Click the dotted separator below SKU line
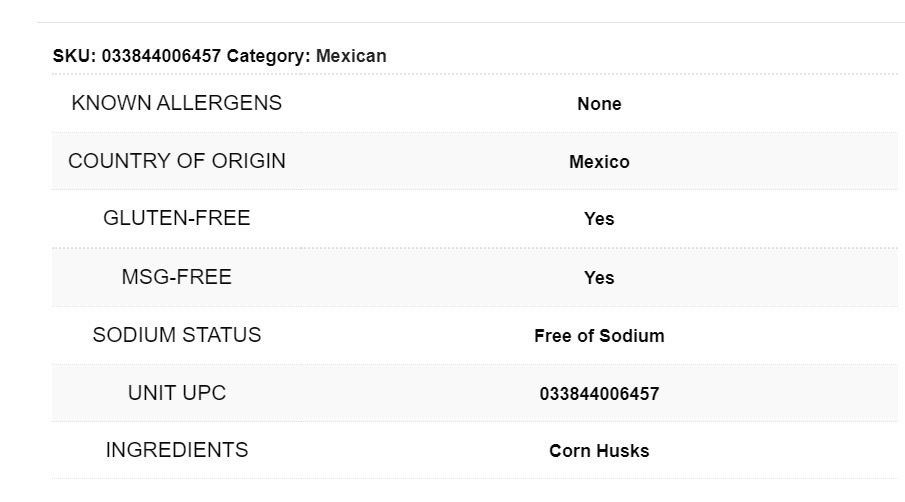The width and height of the screenshot is (905, 502). click(x=470, y=74)
